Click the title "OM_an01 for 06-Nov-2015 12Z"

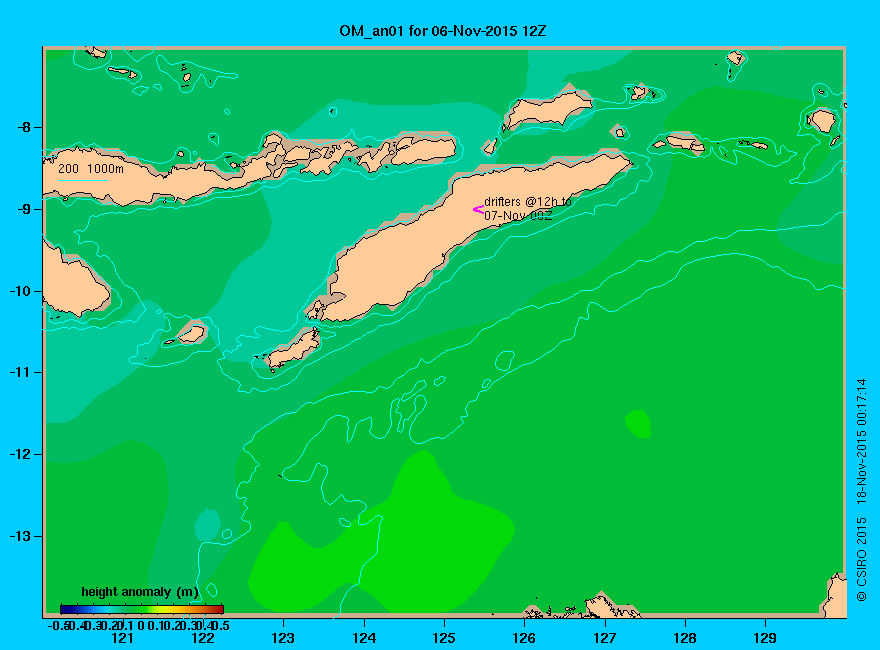pyautogui.click(x=442, y=31)
